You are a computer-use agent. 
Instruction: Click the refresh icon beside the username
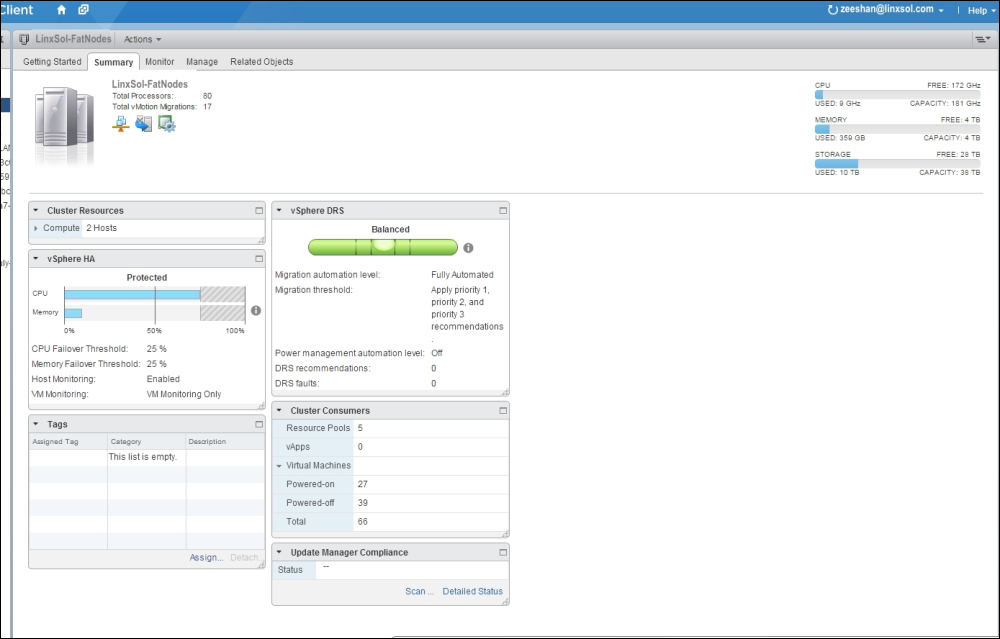pos(832,10)
